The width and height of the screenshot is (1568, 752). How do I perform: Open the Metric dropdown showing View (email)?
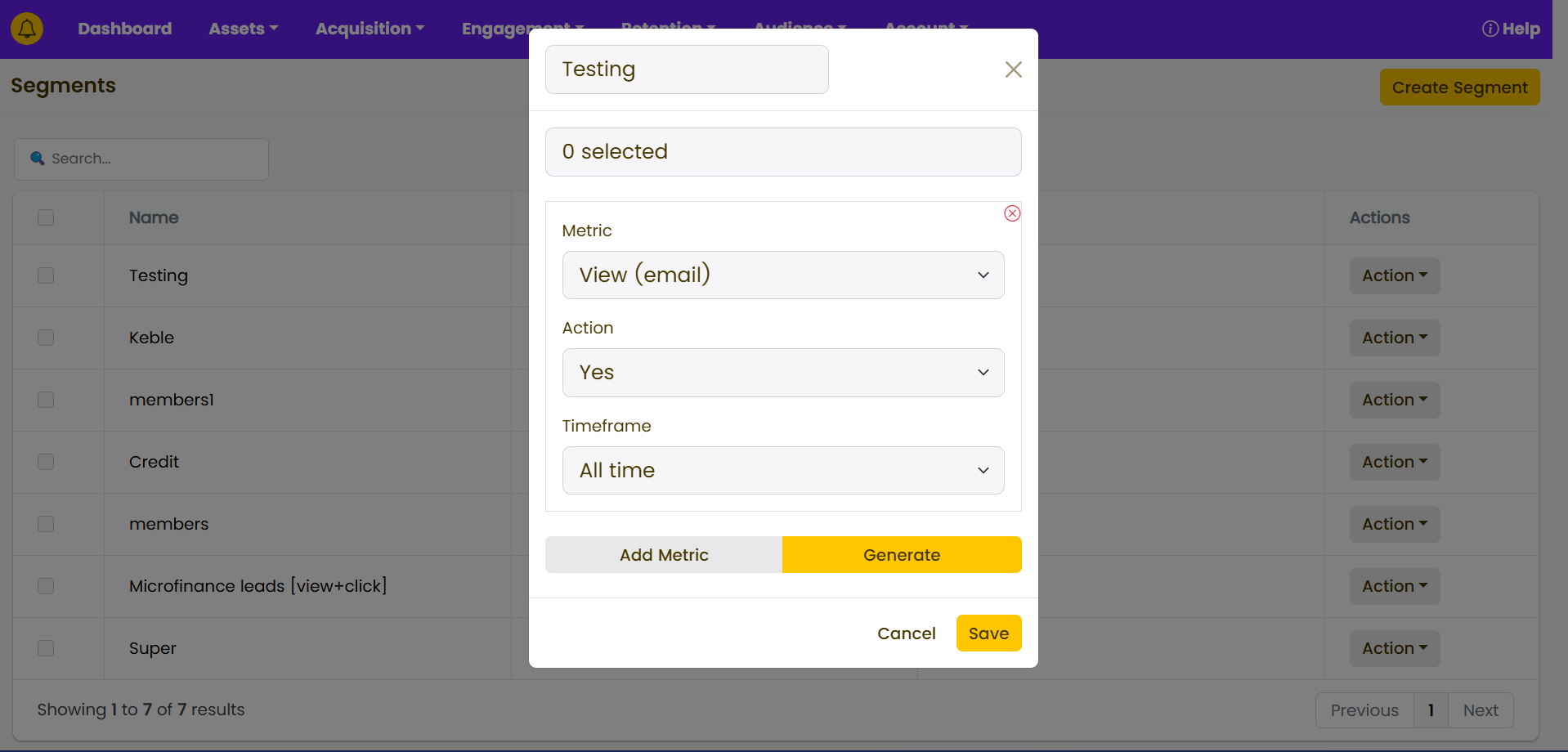pos(782,275)
